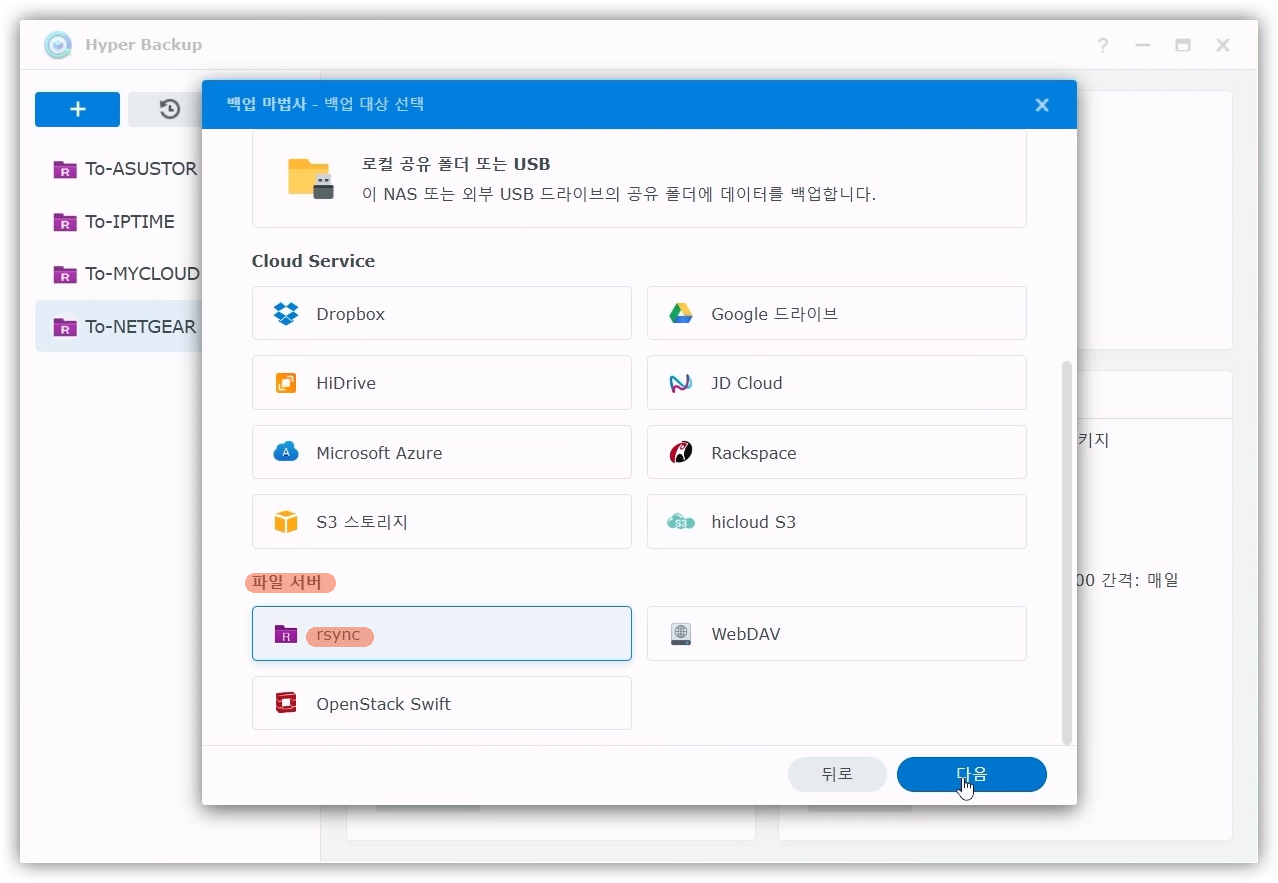Select the rsync file server option

(441, 634)
